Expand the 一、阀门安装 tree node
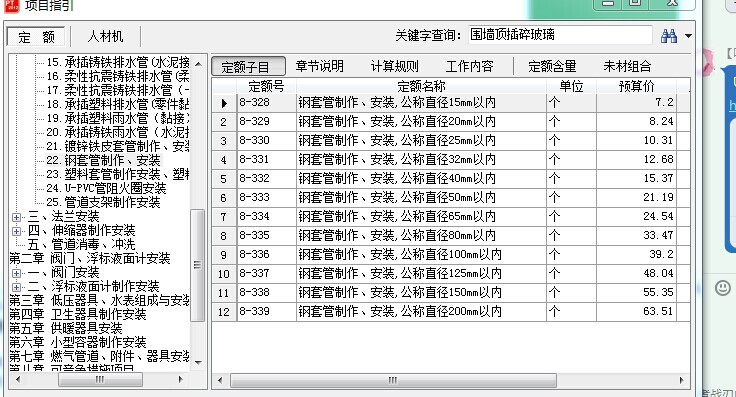Screen dimensions: 736x397 [16, 273]
